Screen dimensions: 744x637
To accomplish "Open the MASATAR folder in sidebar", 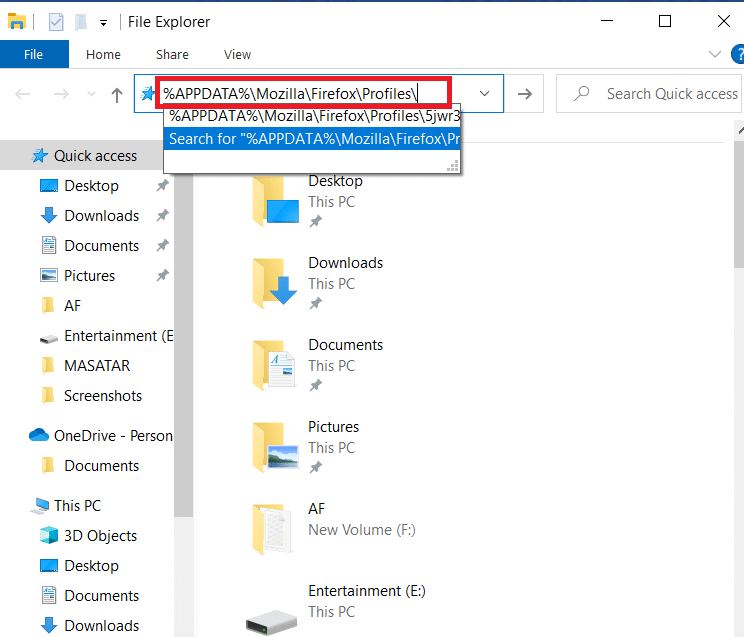I will coord(96,366).
